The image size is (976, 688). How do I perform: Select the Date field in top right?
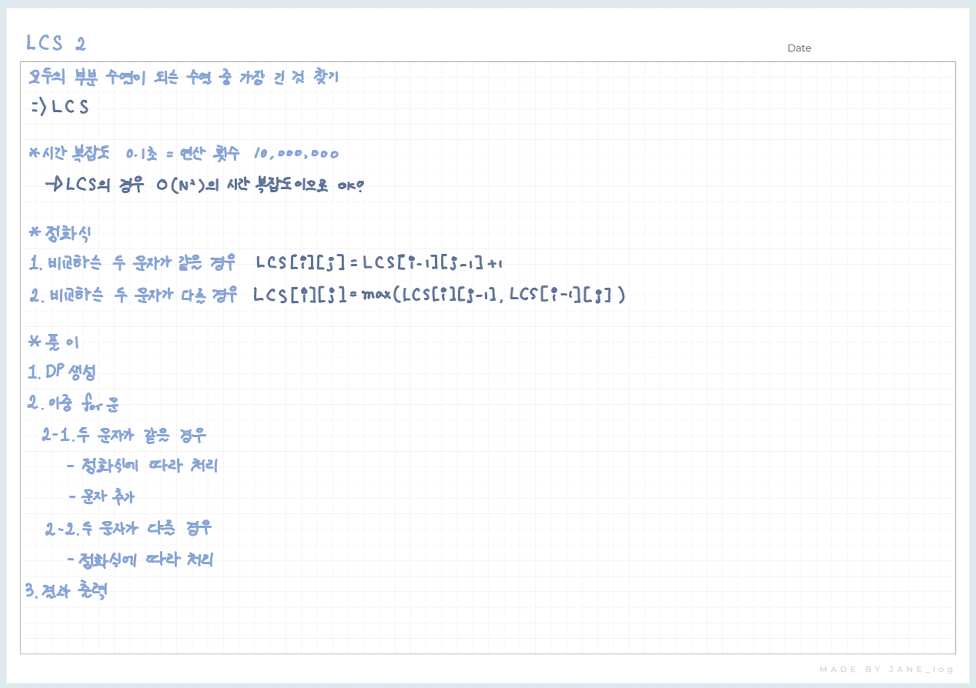[x=799, y=47]
